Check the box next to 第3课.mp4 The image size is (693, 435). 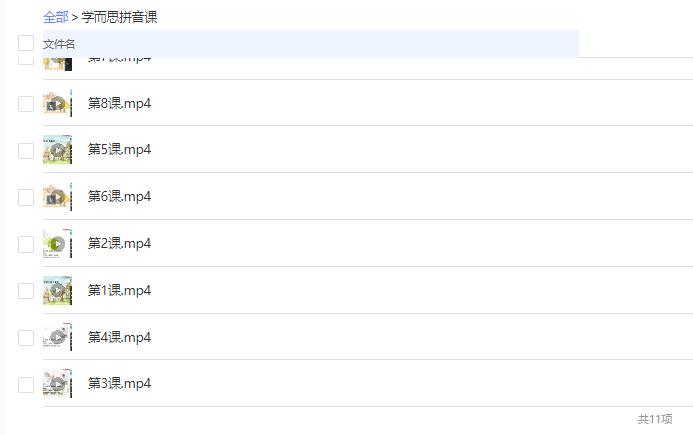pyautogui.click(x=26, y=385)
